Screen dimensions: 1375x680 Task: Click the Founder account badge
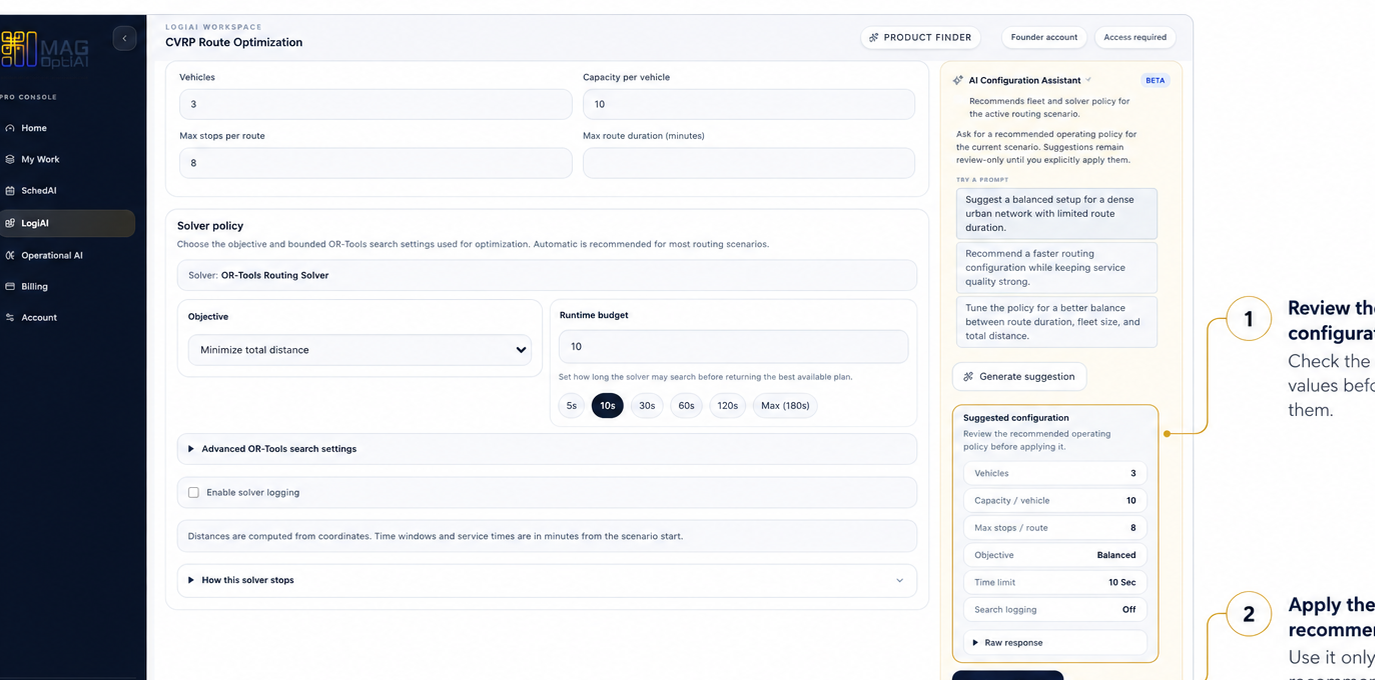pos(1044,37)
